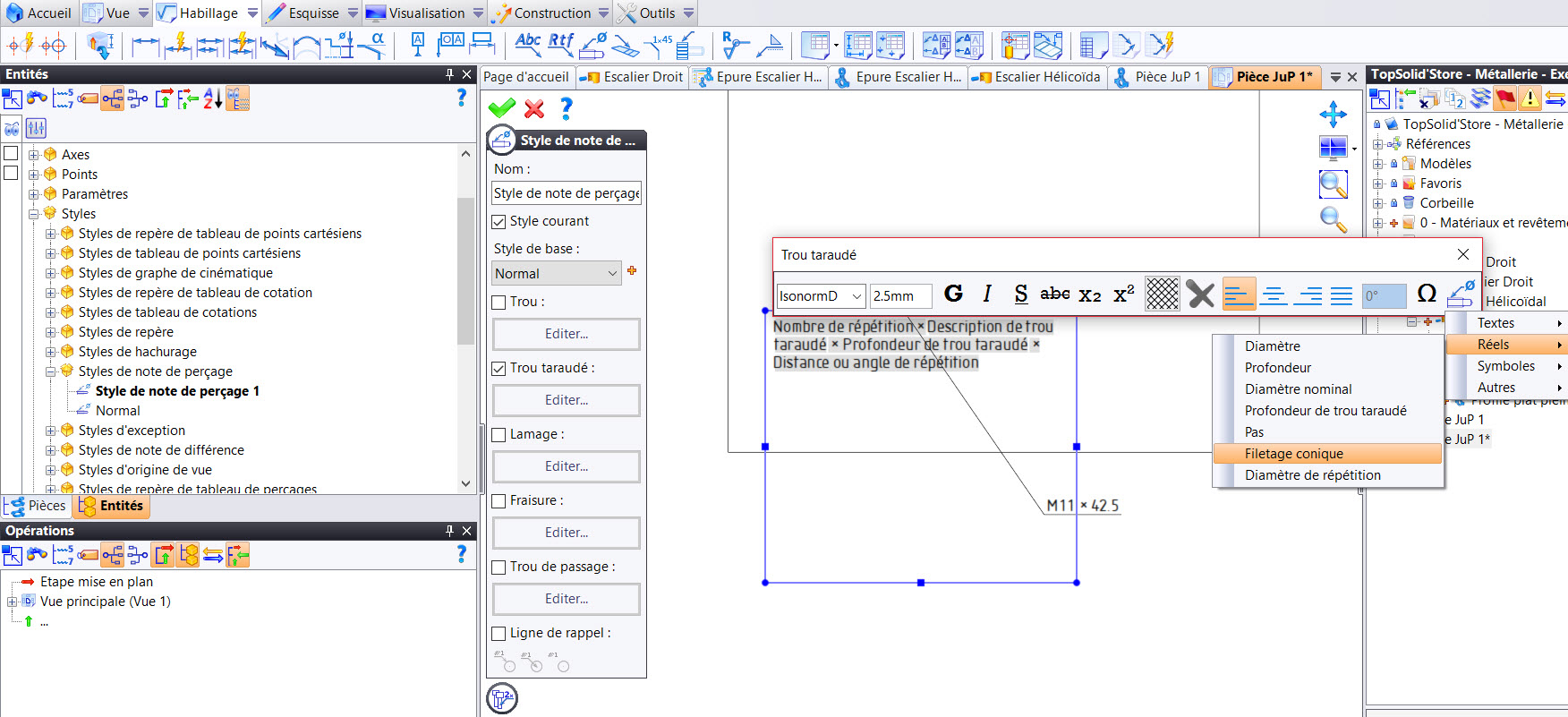Click Editer button under Lamage
This screenshot has height=717, width=1568.
567,466
